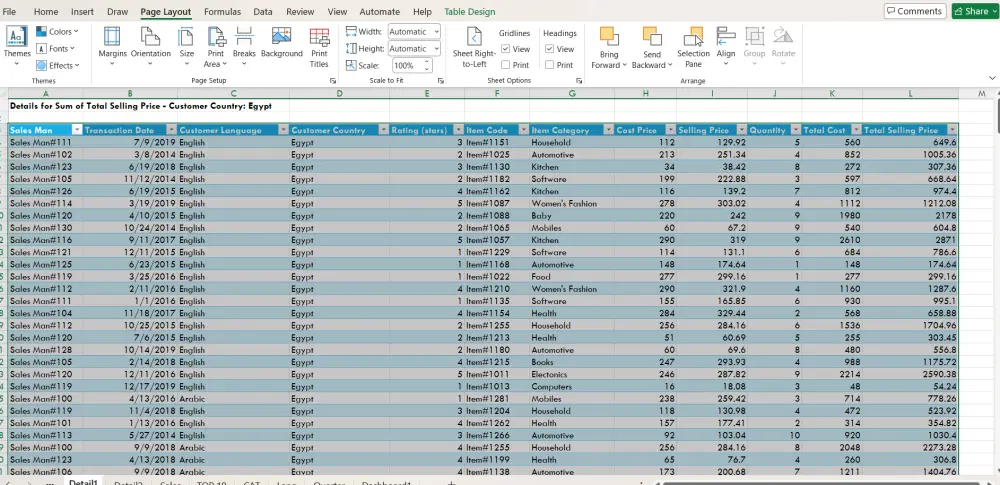
Task: Click Bring Forward icon
Action: [609, 36]
